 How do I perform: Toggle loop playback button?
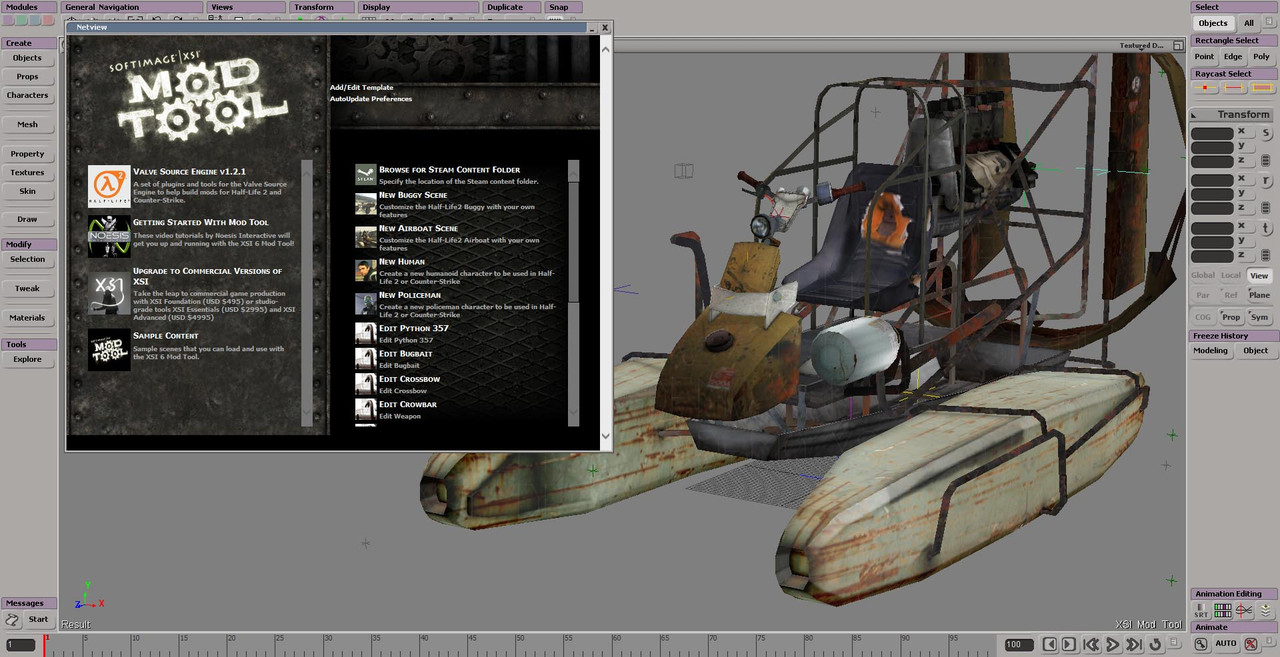point(1155,644)
